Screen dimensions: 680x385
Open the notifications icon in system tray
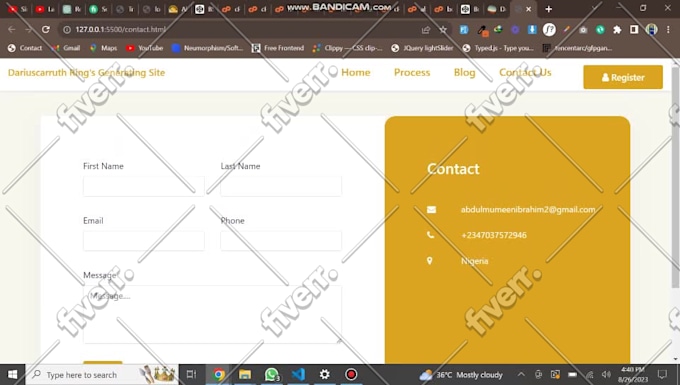pyautogui.click(x=662, y=374)
